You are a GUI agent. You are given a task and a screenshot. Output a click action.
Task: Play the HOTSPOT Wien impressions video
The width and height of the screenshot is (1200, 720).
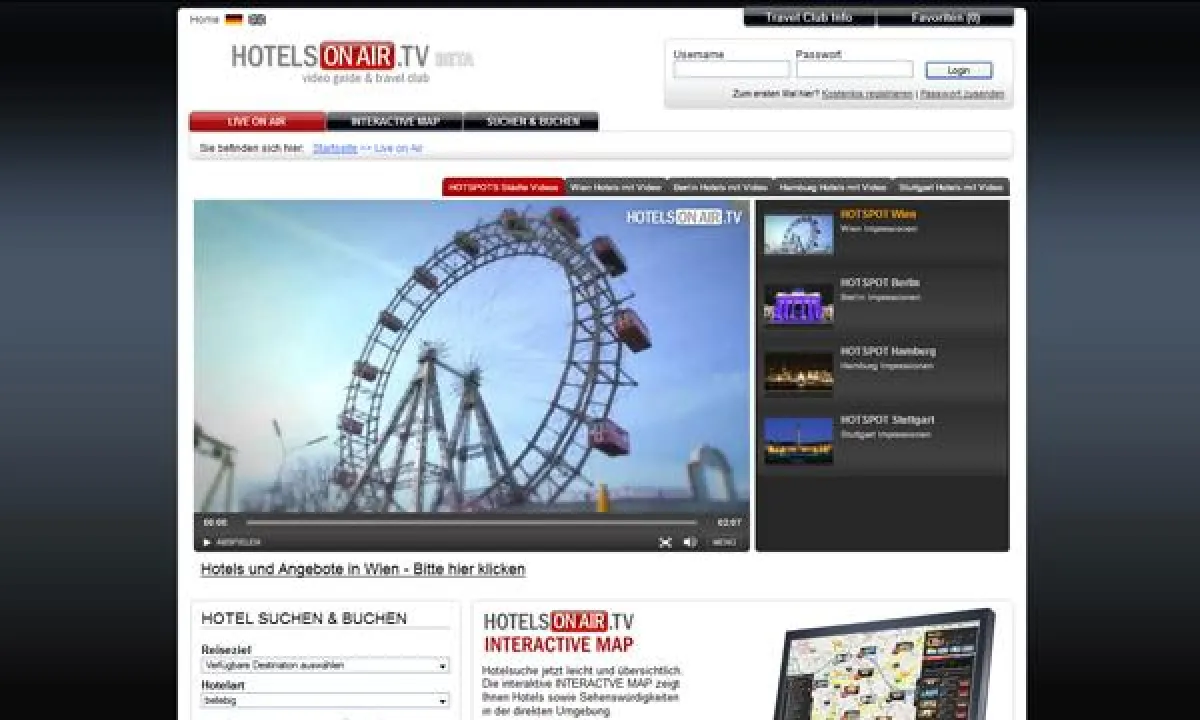pos(797,231)
